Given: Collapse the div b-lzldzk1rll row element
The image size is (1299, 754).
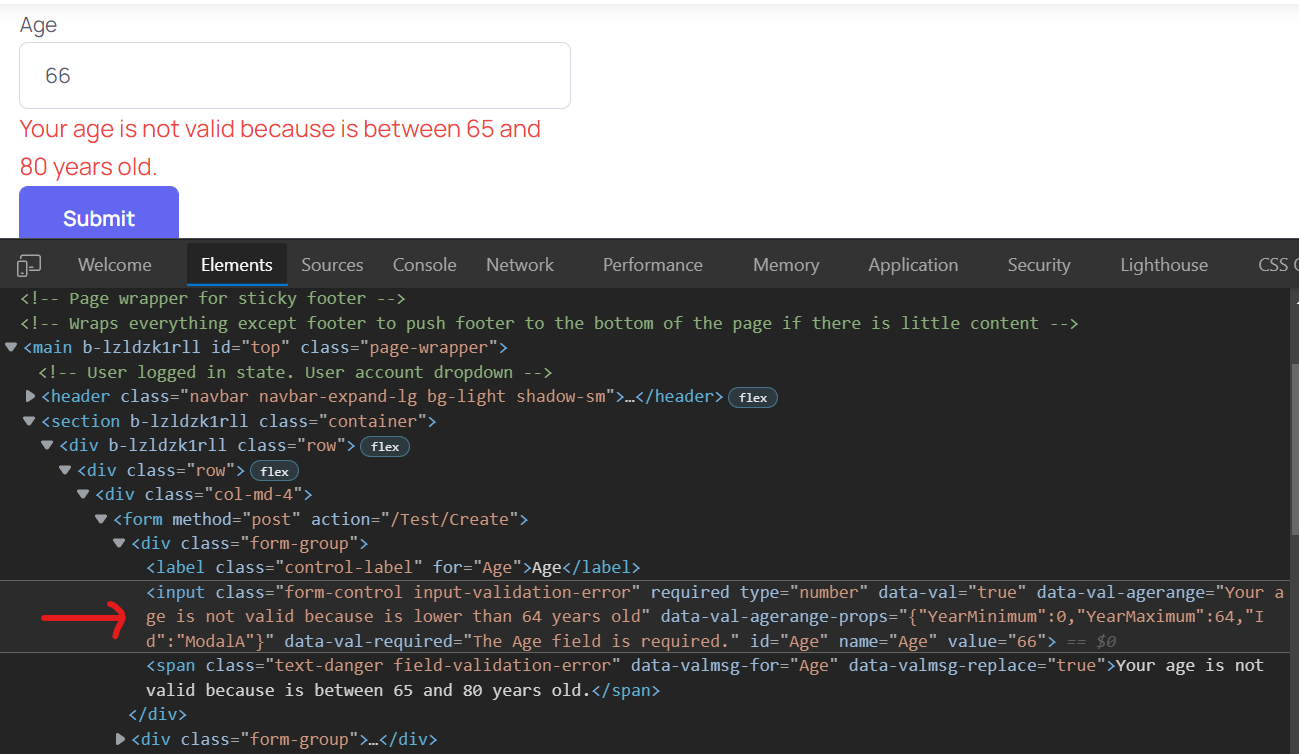Looking at the screenshot, I should click(x=47, y=446).
